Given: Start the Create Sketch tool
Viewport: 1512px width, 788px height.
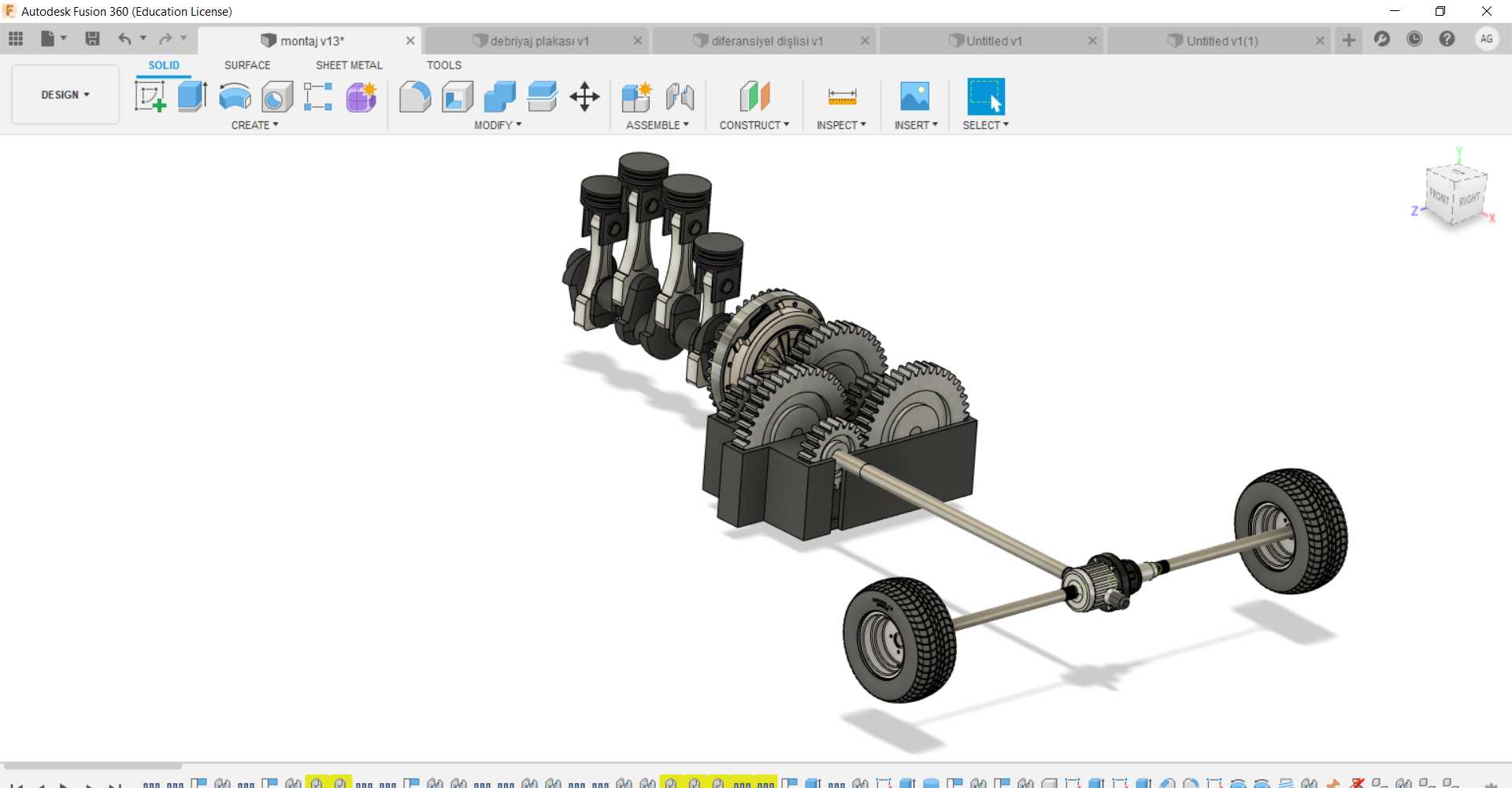Looking at the screenshot, I should tap(150, 97).
